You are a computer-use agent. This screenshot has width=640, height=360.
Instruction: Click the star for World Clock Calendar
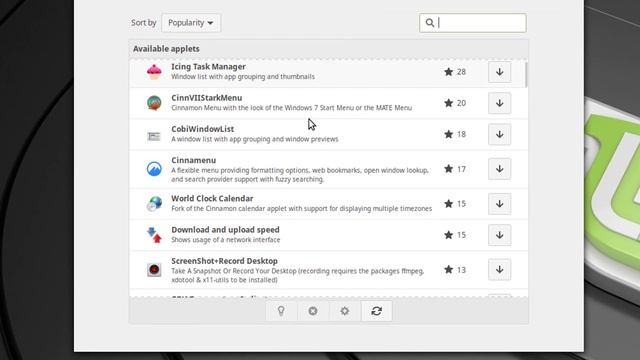449,204
